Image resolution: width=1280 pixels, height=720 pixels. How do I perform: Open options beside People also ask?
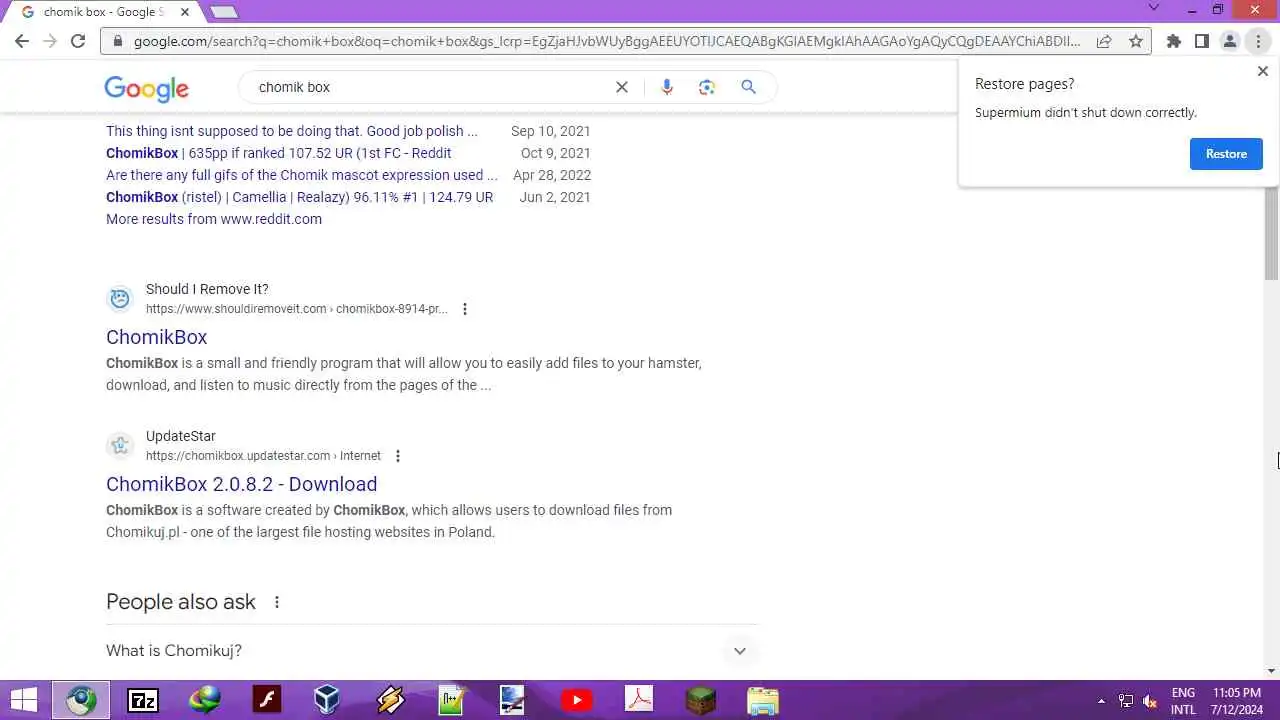277,602
